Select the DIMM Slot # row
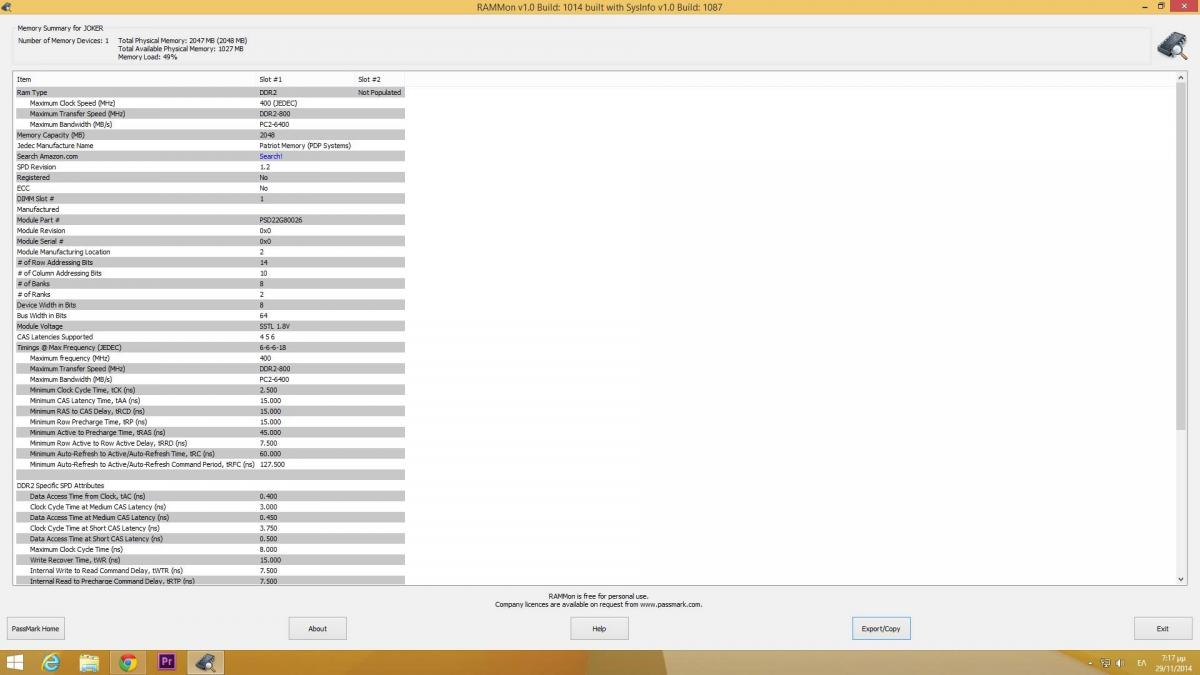 (x=209, y=199)
